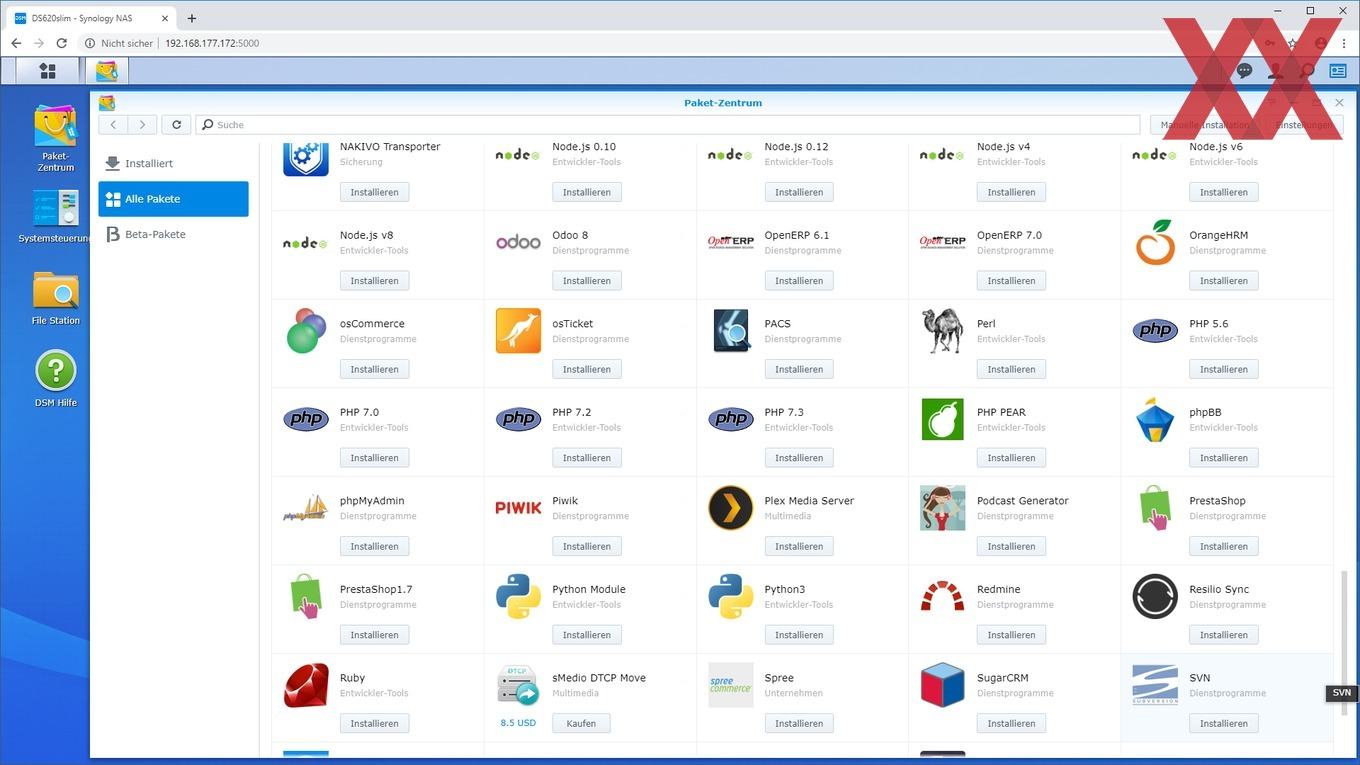Image resolution: width=1360 pixels, height=765 pixels.
Task: Install Python3 package
Action: click(799, 635)
